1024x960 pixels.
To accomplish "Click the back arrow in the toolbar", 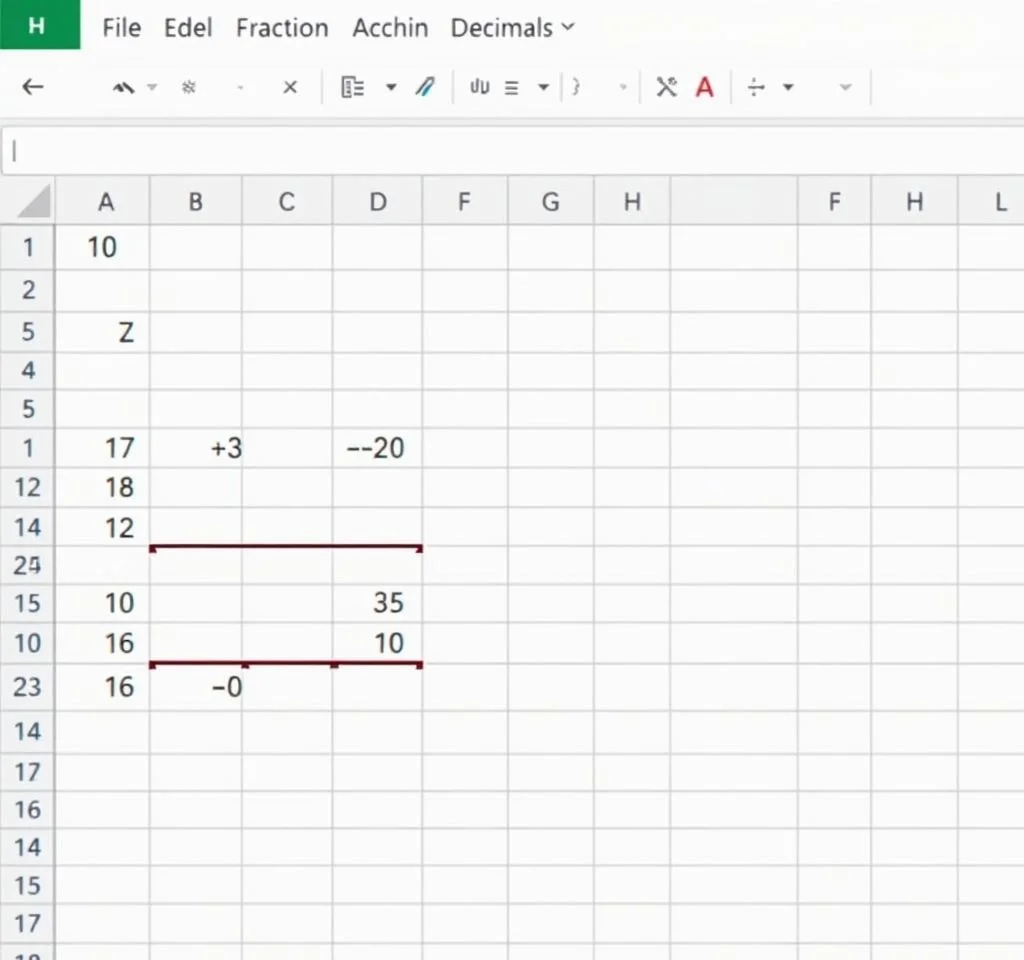I will point(33,87).
